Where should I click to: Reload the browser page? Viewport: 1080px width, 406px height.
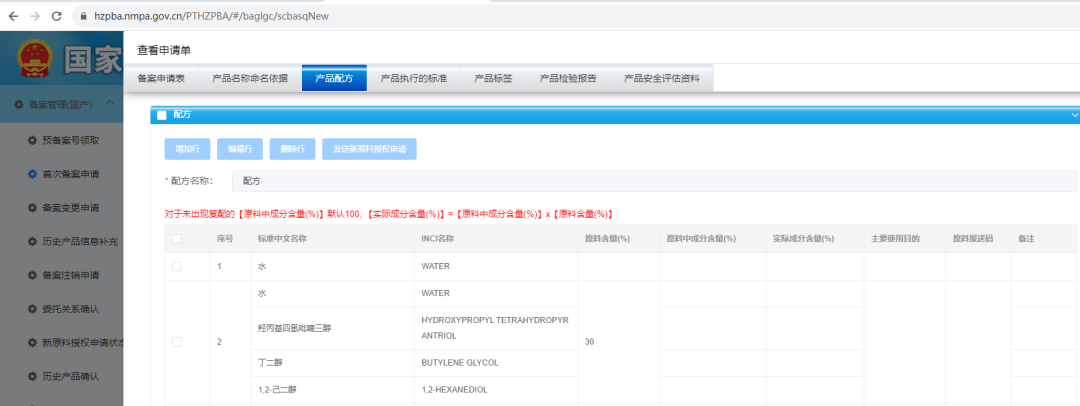pyautogui.click(x=56, y=16)
